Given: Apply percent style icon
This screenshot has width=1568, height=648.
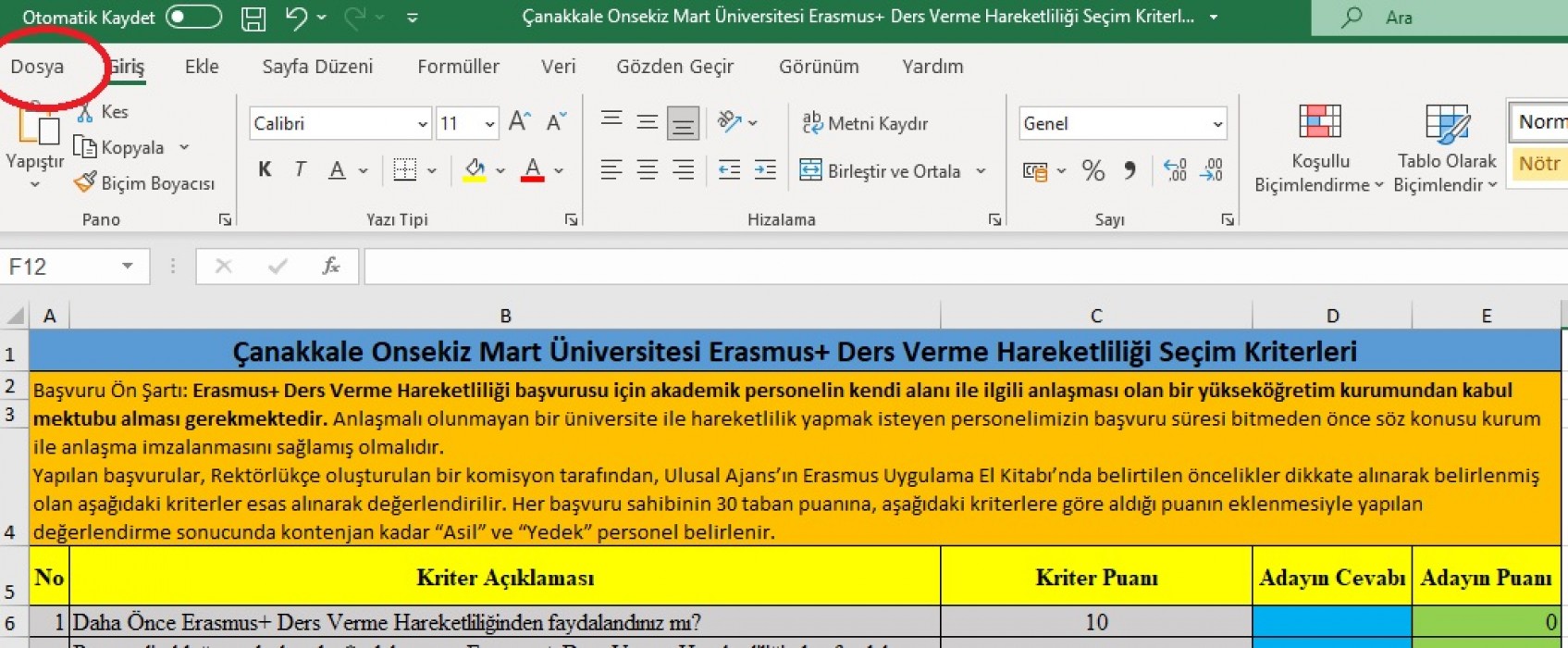Looking at the screenshot, I should coord(1093,170).
